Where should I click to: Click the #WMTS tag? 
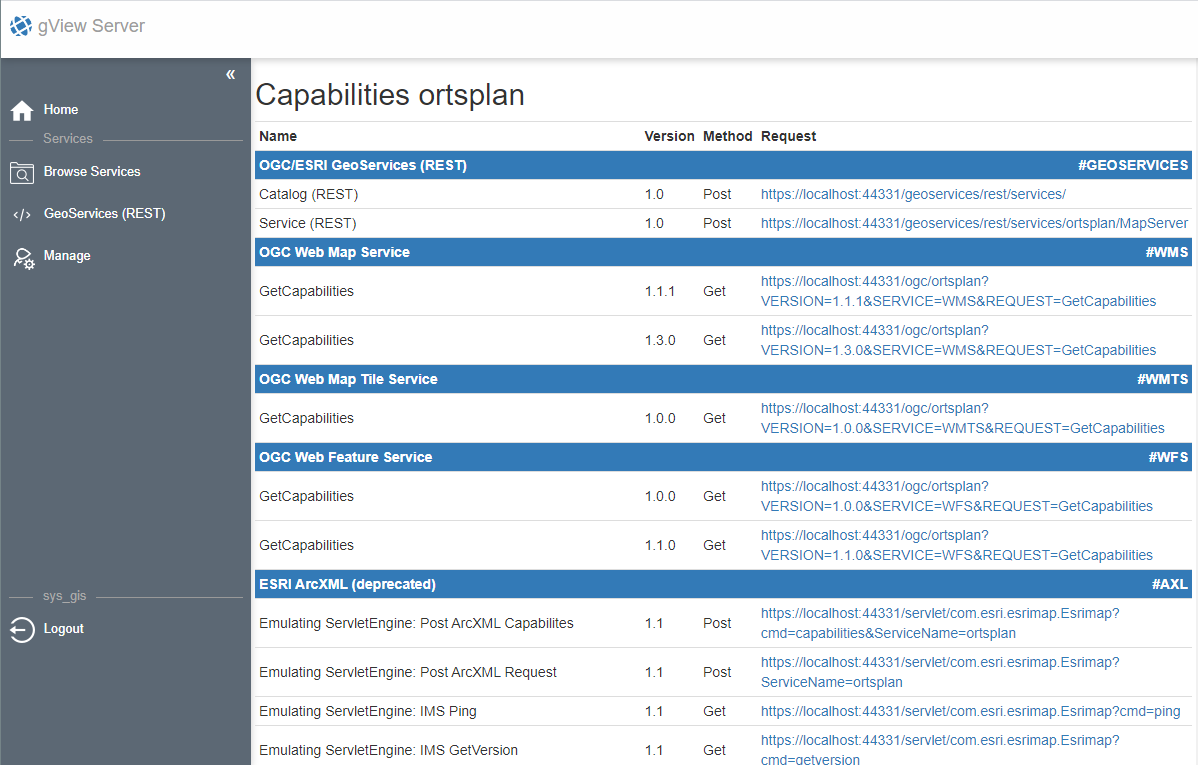click(1163, 379)
